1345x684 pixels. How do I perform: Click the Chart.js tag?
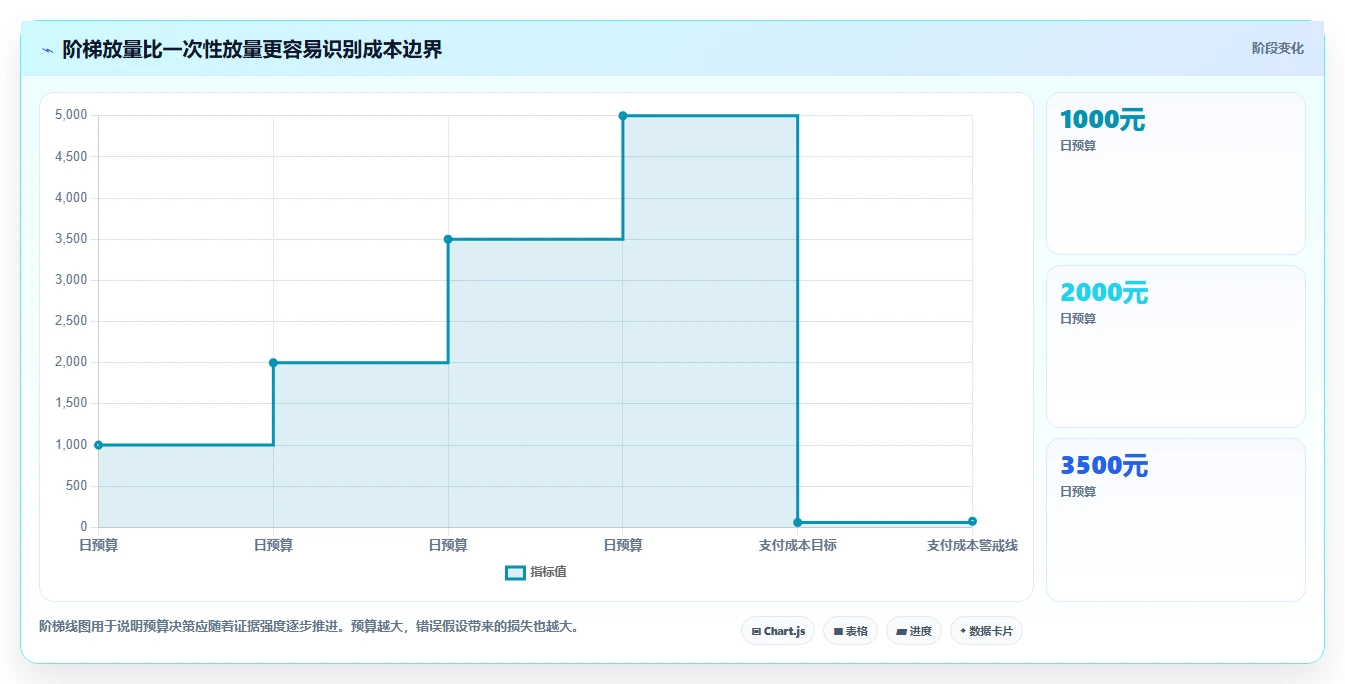click(x=778, y=631)
